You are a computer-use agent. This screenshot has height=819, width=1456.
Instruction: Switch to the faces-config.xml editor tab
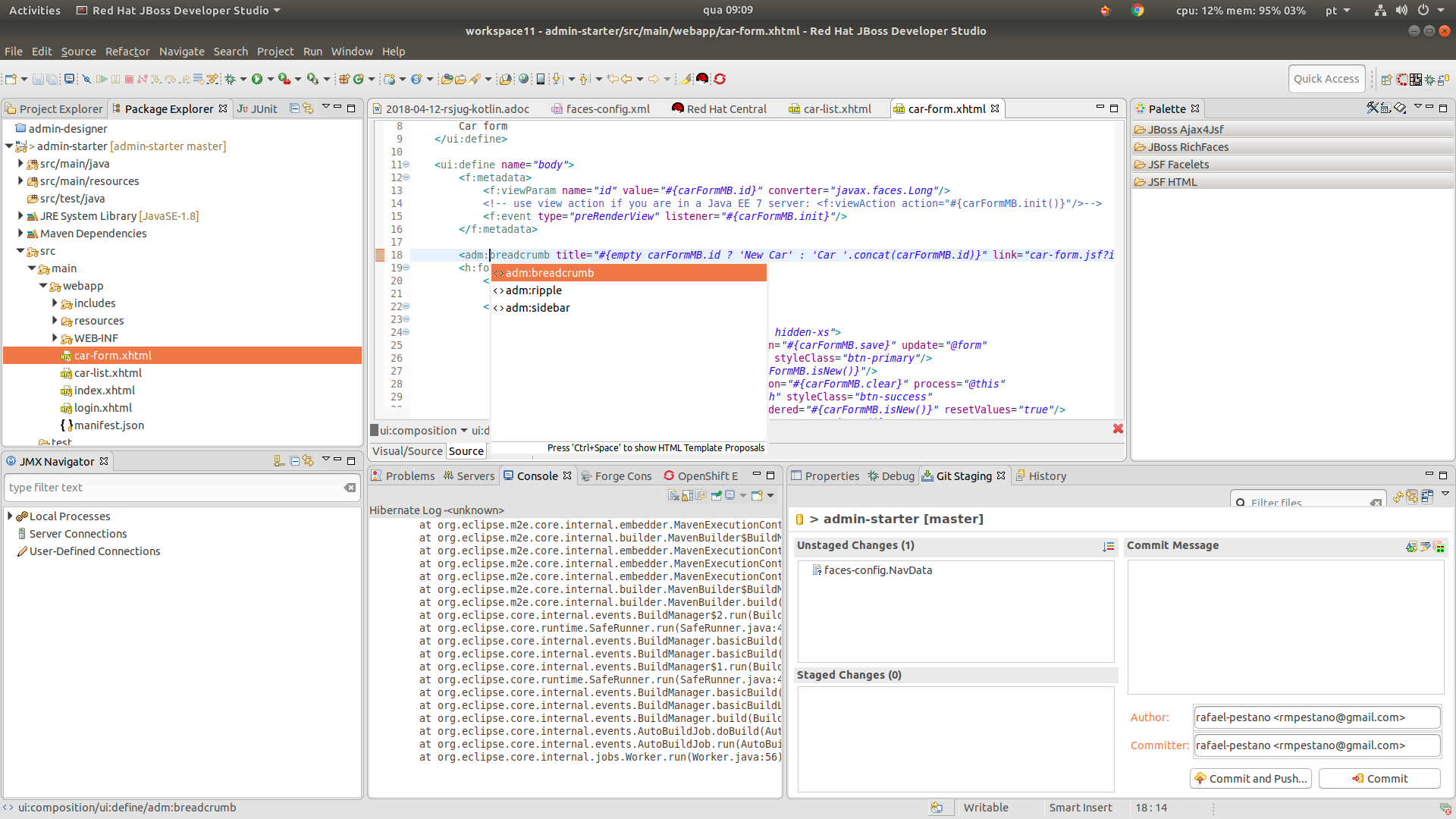point(607,108)
